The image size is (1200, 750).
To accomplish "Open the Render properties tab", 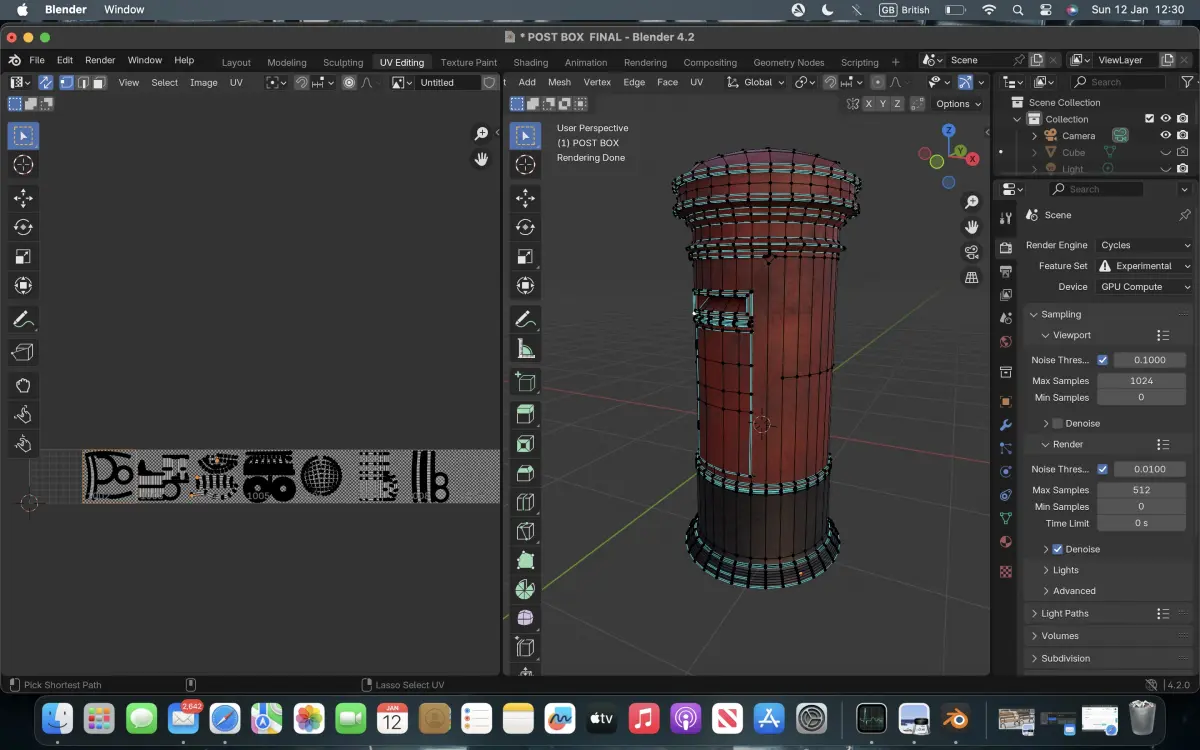I will (x=1006, y=246).
